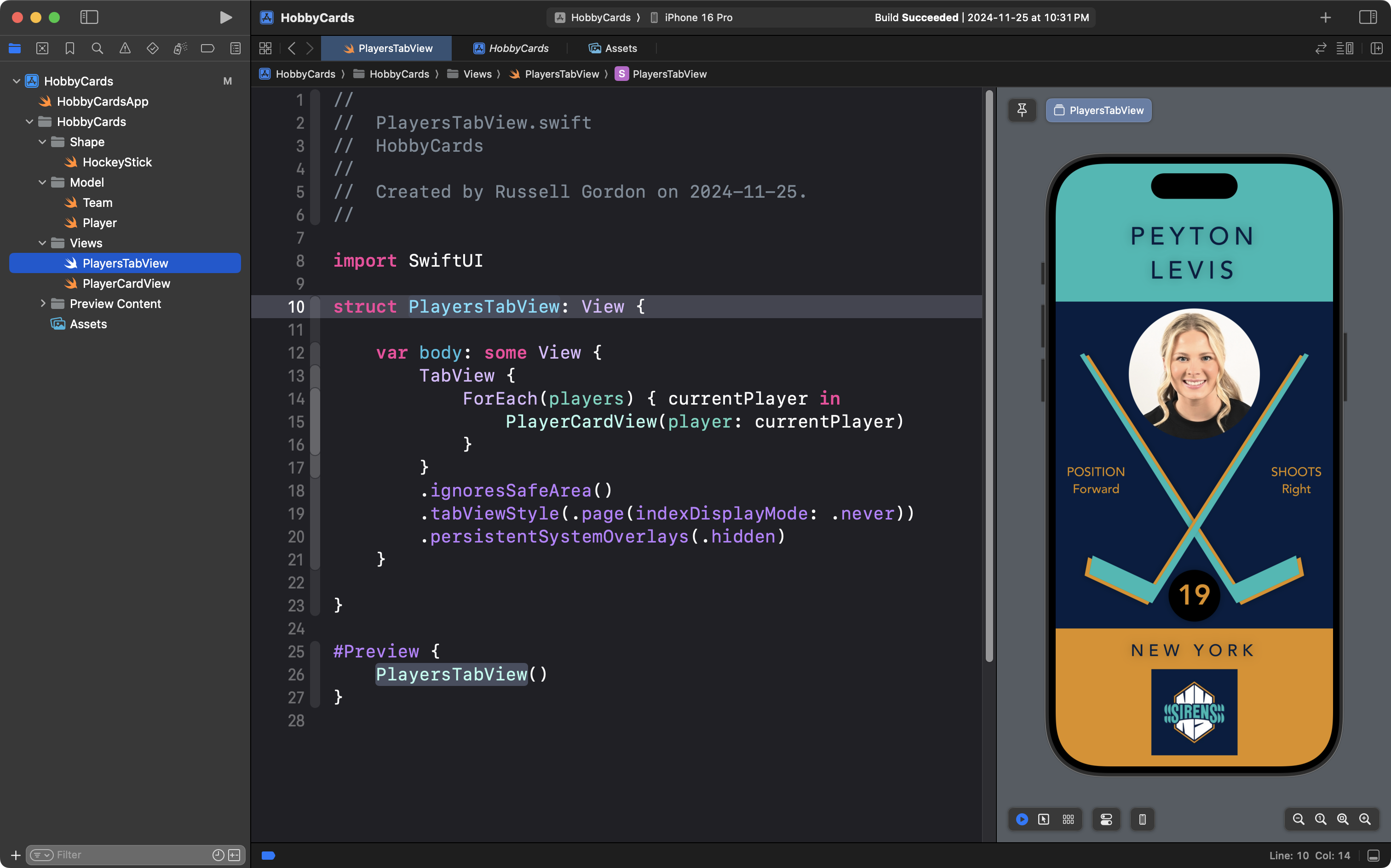The image size is (1391, 868).
Task: Open the breakpoint navigator icon
Action: [207, 48]
